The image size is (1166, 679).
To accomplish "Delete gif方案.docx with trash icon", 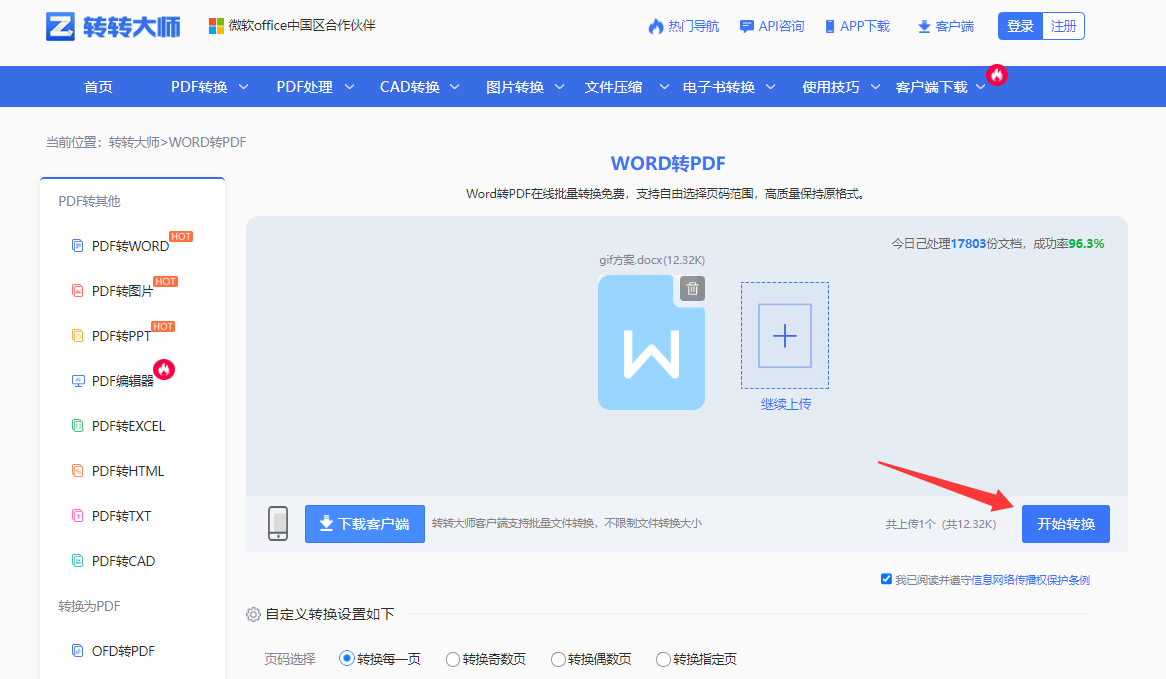I will click(x=692, y=289).
